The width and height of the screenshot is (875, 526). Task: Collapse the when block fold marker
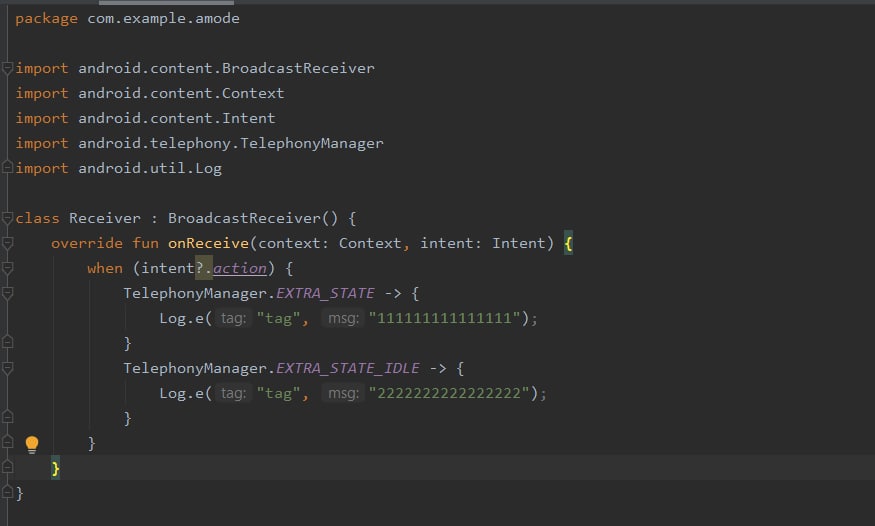point(7,268)
